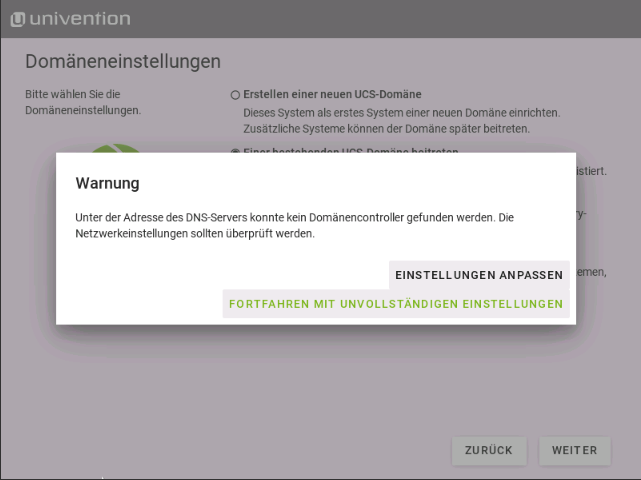Click the 'Bitte wählen Sie die Domäneneinstellungen' text

pyautogui.click(x=82, y=102)
